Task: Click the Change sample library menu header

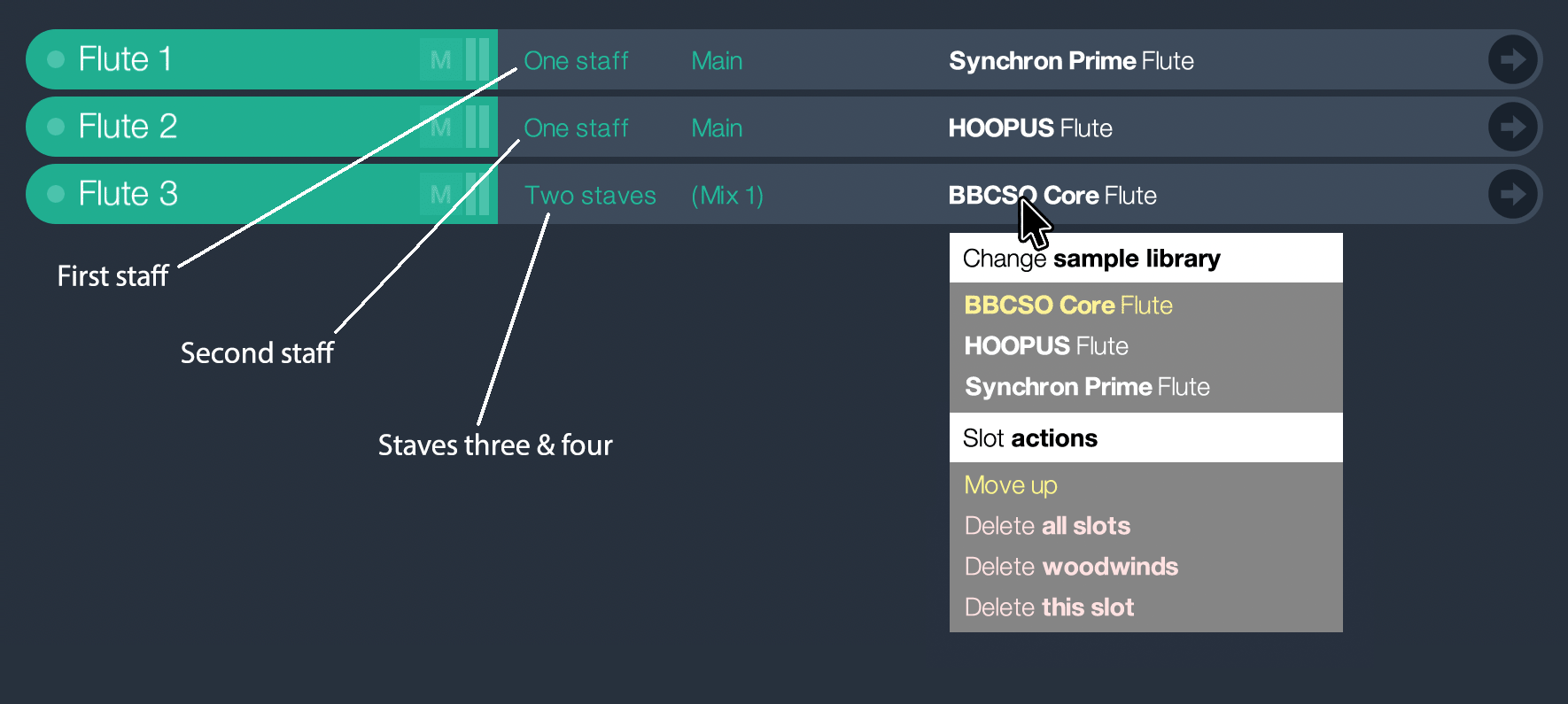Action: tap(1146, 258)
